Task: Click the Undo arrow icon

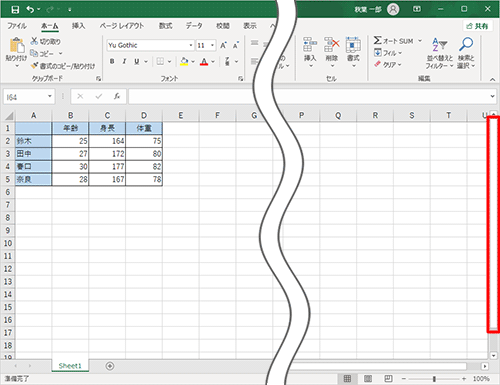Action: click(x=30, y=9)
